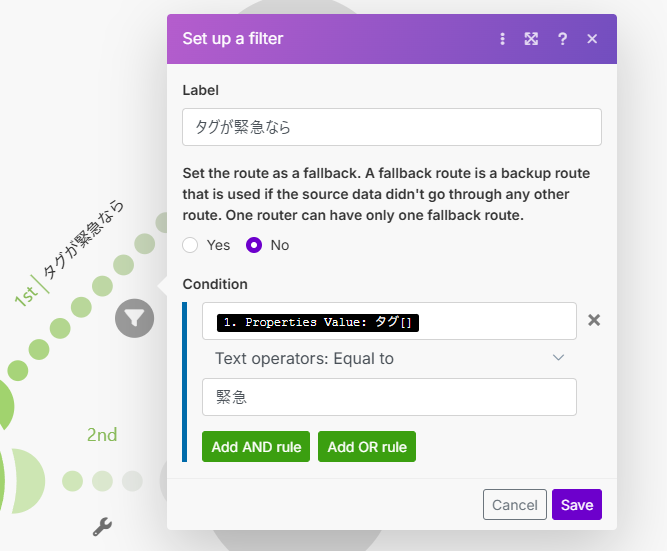Screen dimensions: 667x551
Task: Open the filter dialog's help question mark
Action: pos(562,39)
